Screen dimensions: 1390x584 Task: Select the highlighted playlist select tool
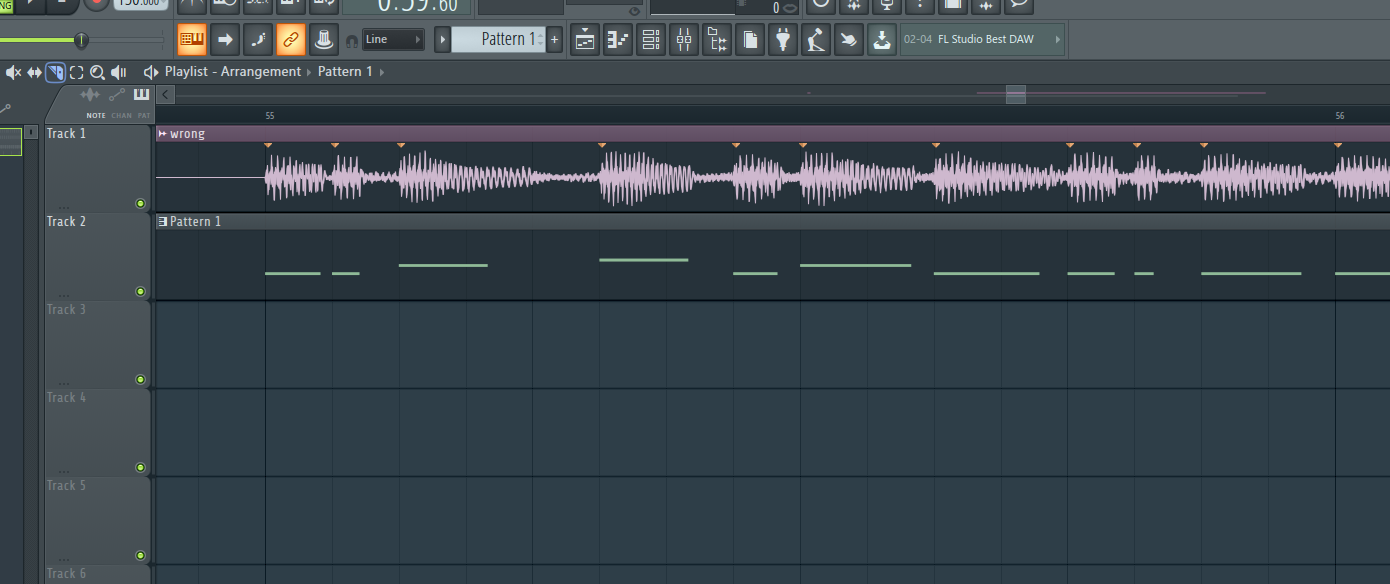point(55,72)
